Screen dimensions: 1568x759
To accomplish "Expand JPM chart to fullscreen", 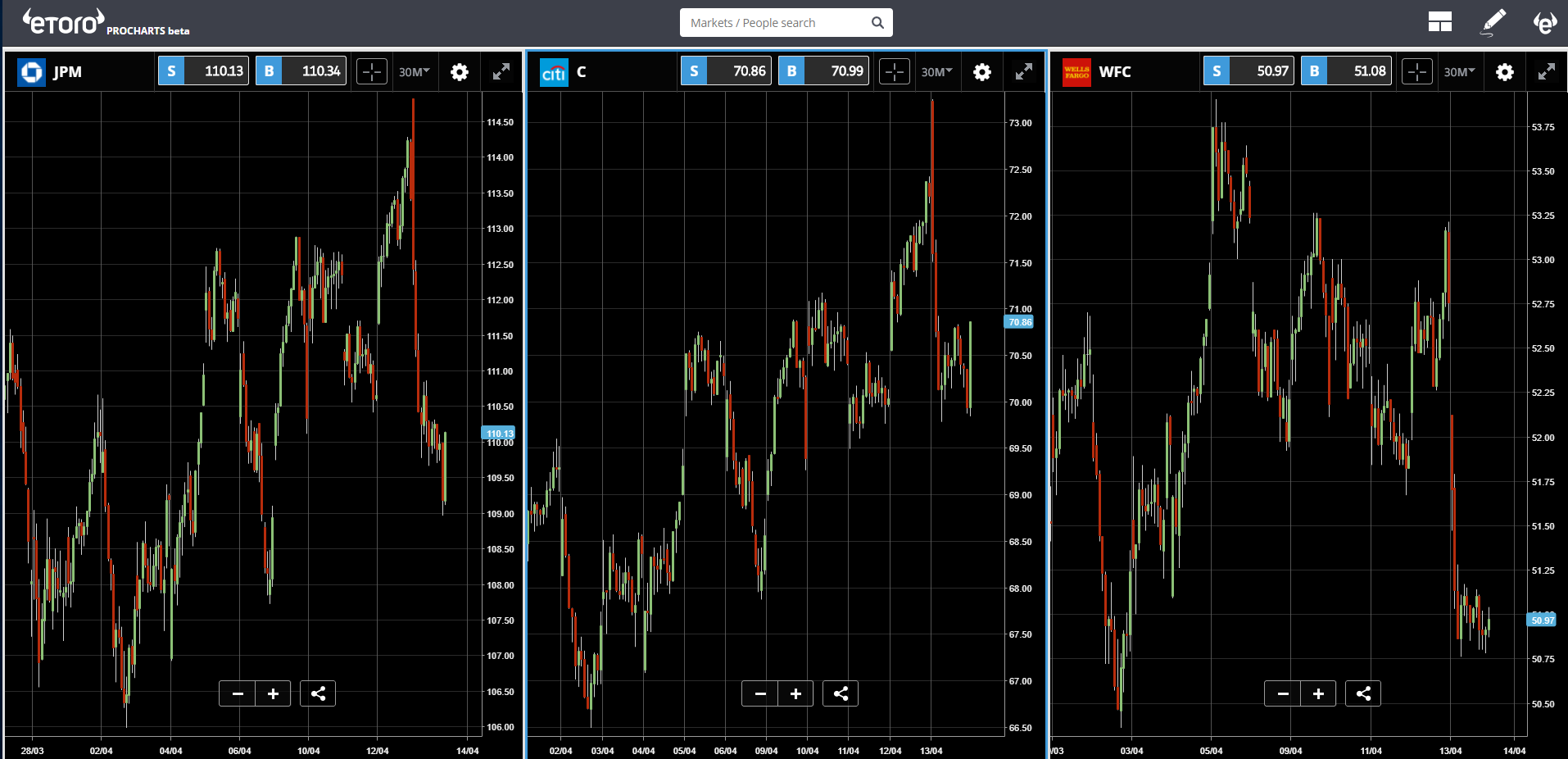I will pos(501,72).
